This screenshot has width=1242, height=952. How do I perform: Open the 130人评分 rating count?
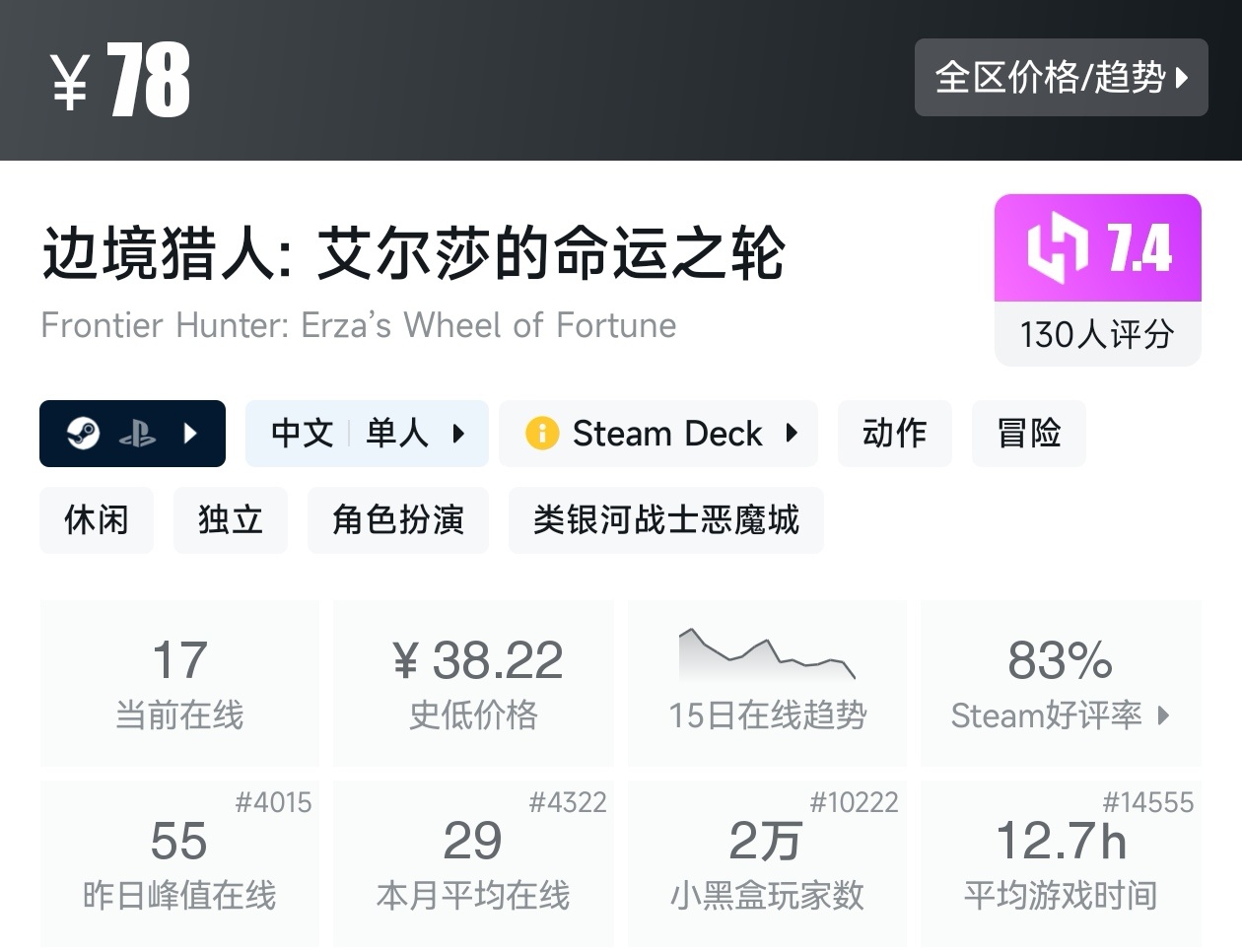point(1097,335)
